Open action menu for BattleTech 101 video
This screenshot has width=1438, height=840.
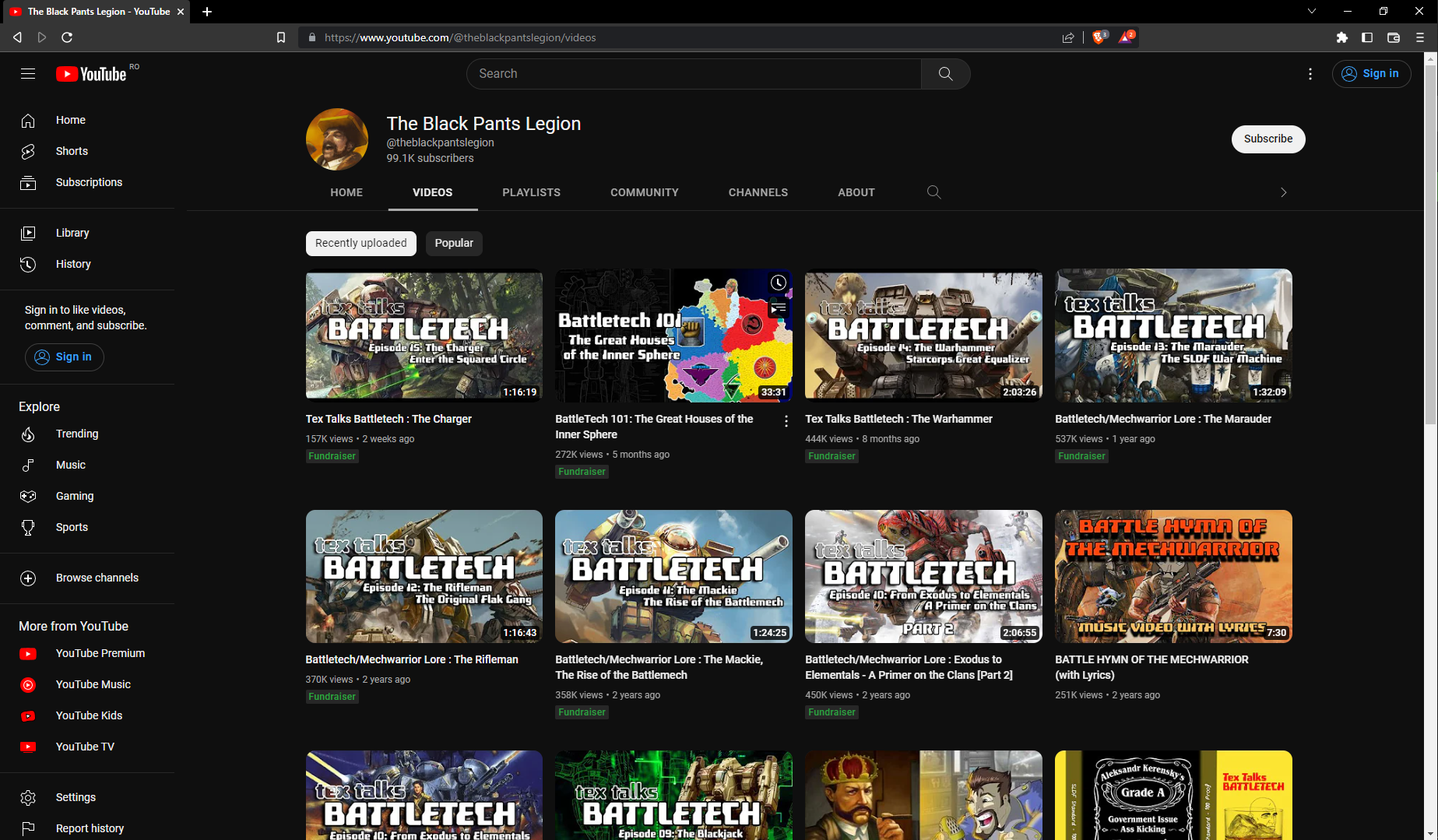[x=786, y=421]
